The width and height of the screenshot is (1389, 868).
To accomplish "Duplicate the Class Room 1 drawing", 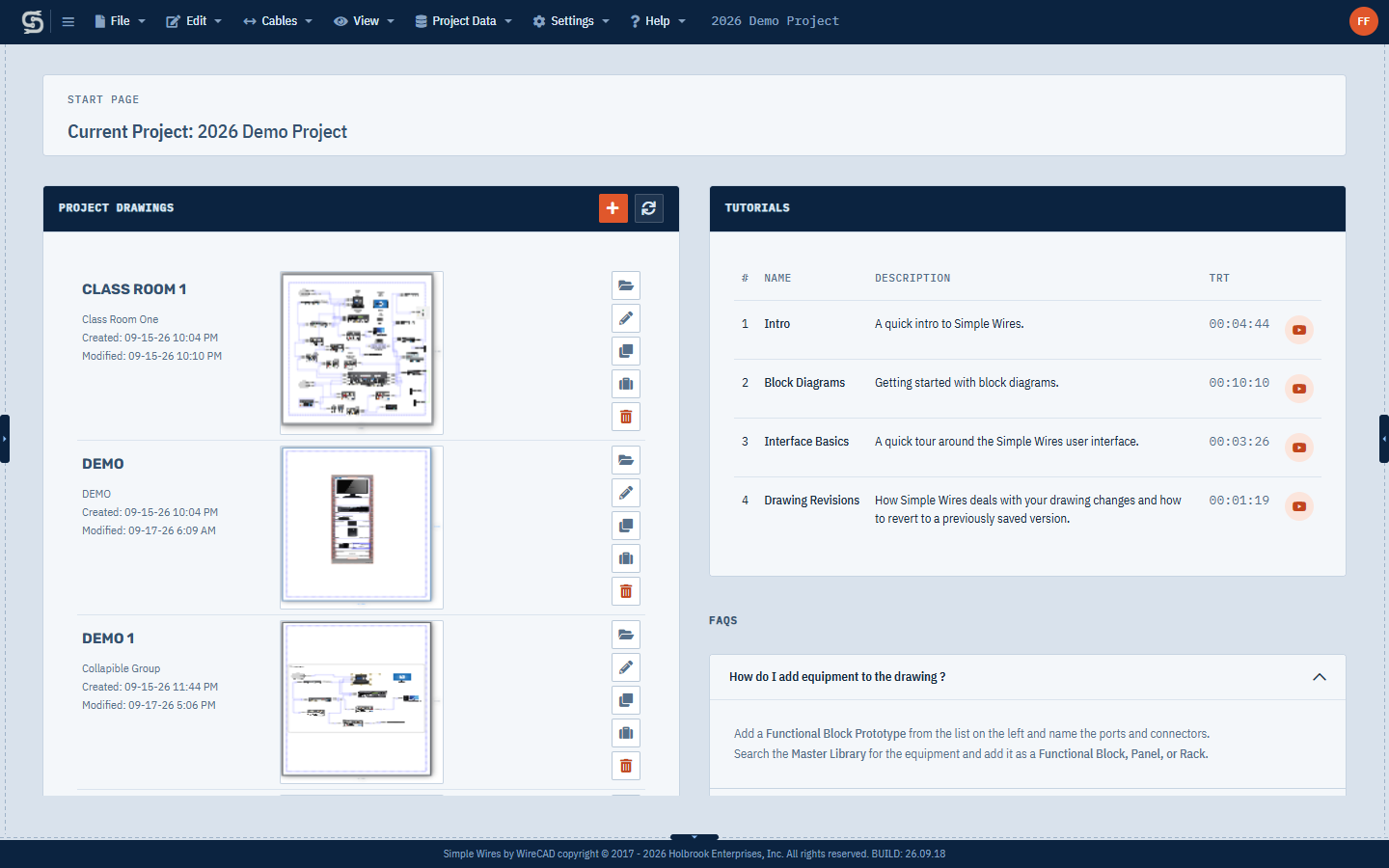I will (626, 351).
